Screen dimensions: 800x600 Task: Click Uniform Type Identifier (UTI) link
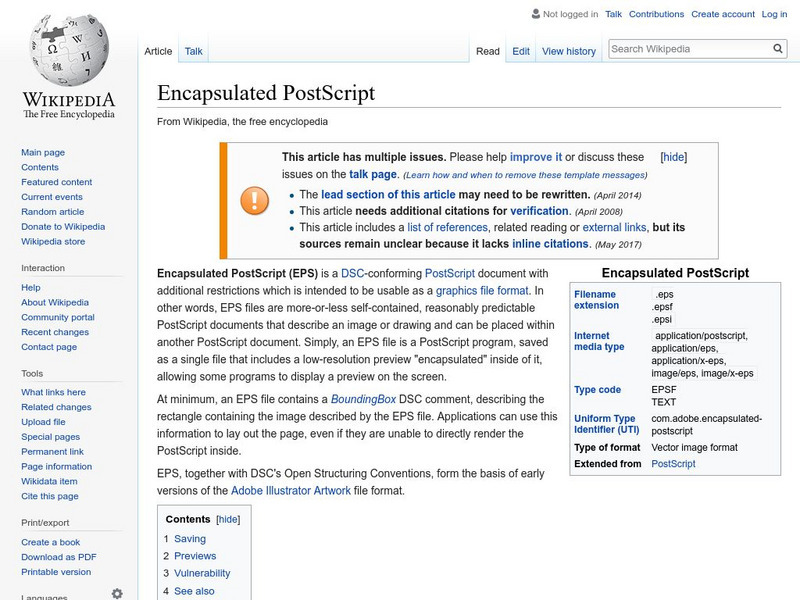click(x=607, y=424)
